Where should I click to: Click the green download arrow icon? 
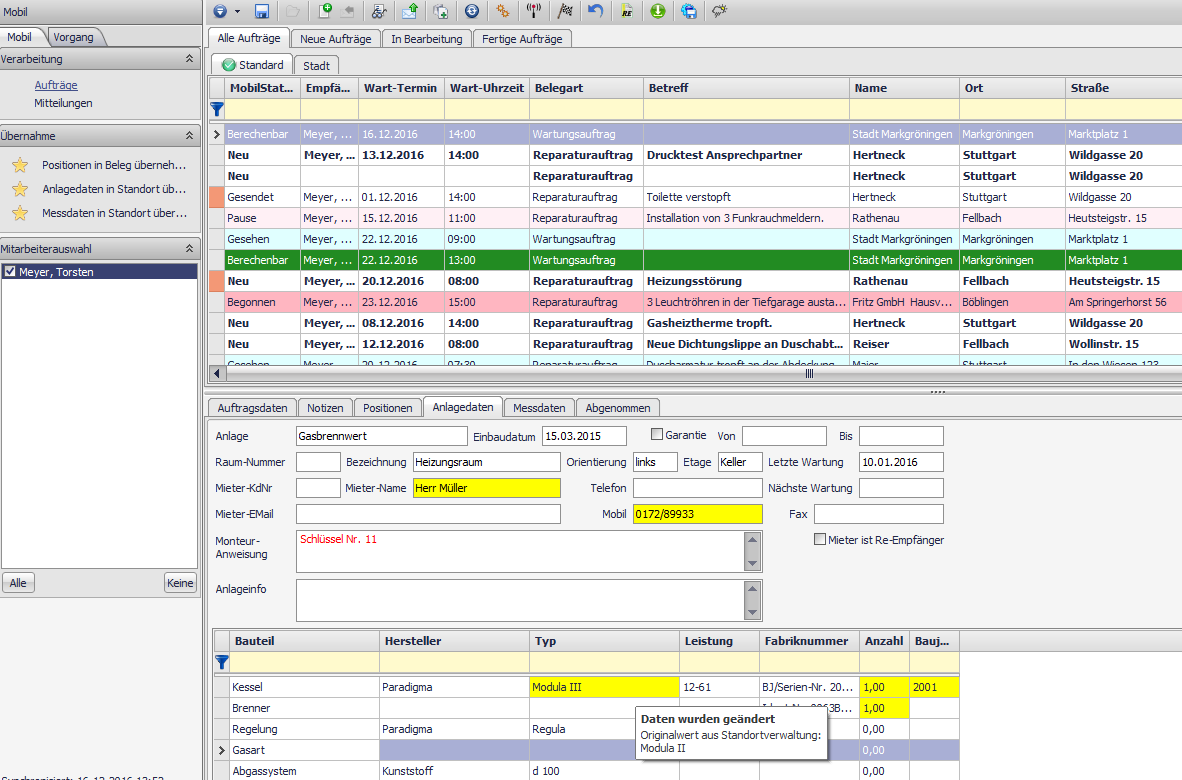coord(657,12)
